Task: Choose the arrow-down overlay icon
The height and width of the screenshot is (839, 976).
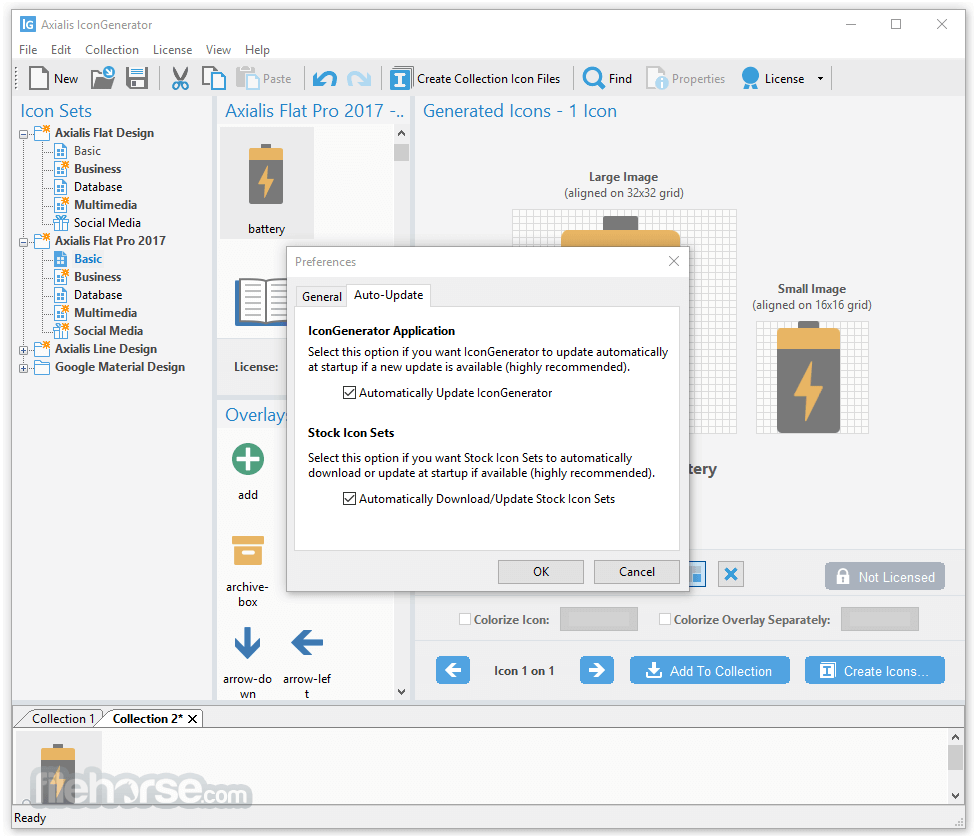Action: (247, 643)
